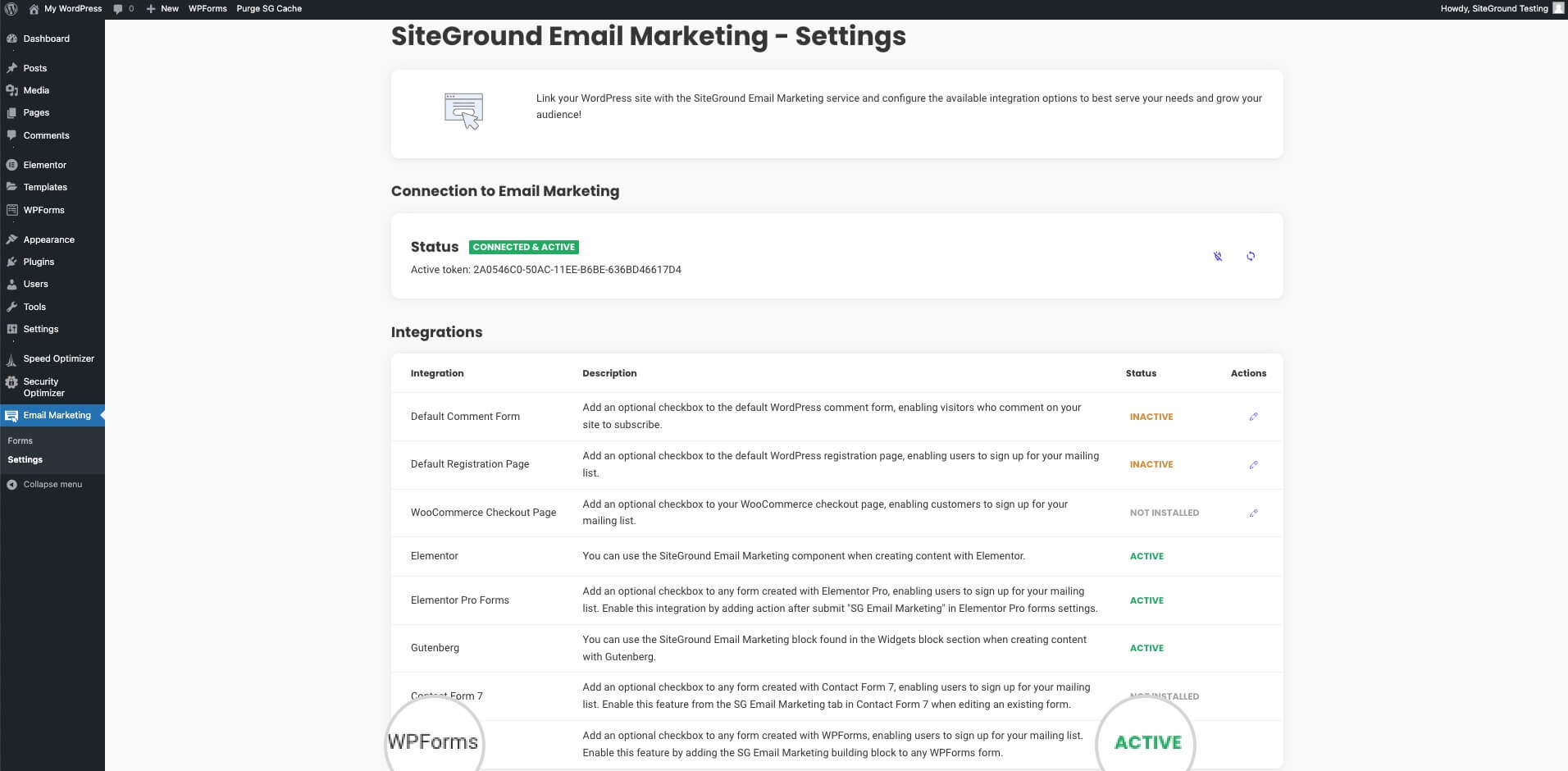Viewport: 1568px width, 771px height.
Task: Click INACTIVE status for Default Comment Form
Action: 1151,417
